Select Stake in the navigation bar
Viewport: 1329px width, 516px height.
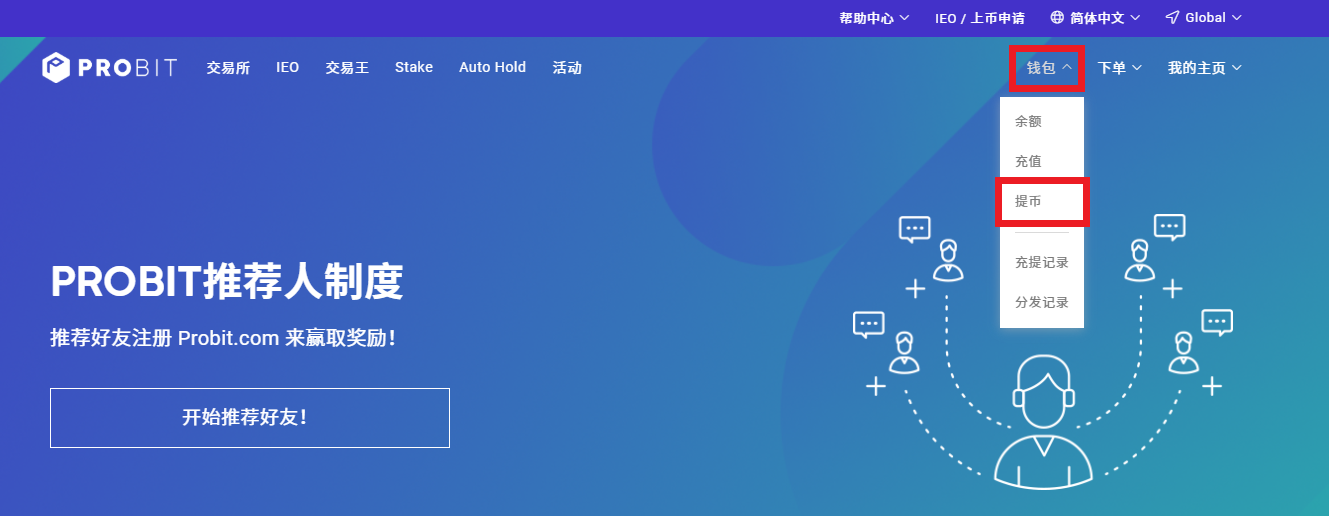414,67
